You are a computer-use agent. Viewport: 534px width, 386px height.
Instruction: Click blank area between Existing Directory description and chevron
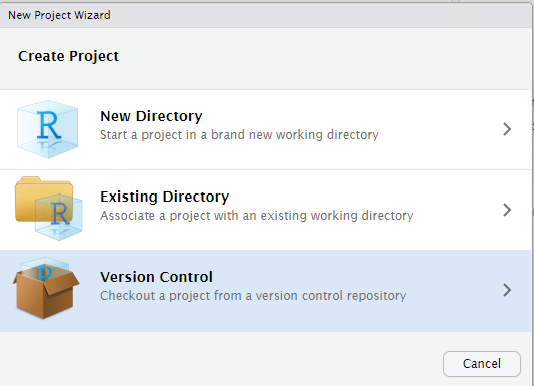pos(456,216)
